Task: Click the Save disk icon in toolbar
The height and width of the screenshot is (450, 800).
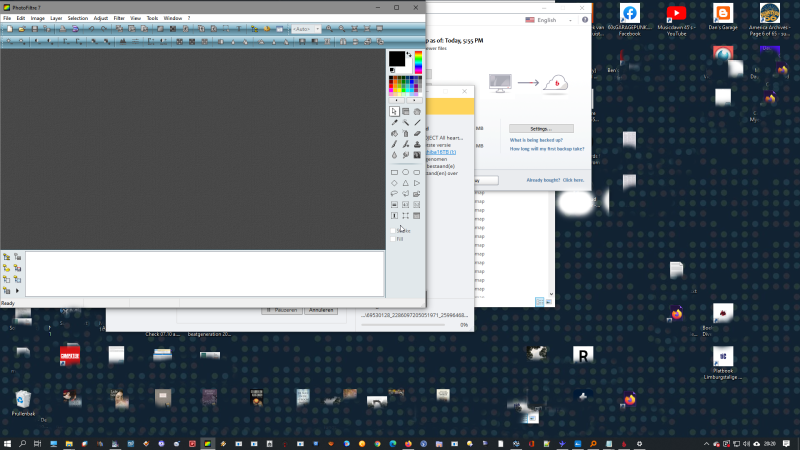Action: [x=35, y=29]
